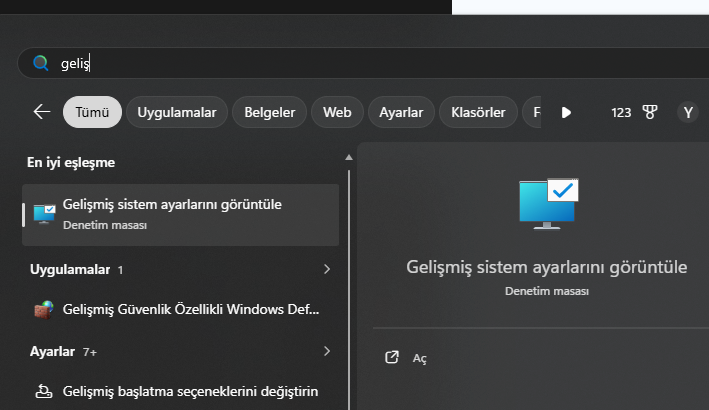Image resolution: width=709 pixels, height=410 pixels.
Task: Show more filter tabs with the arrow
Action: (566, 112)
